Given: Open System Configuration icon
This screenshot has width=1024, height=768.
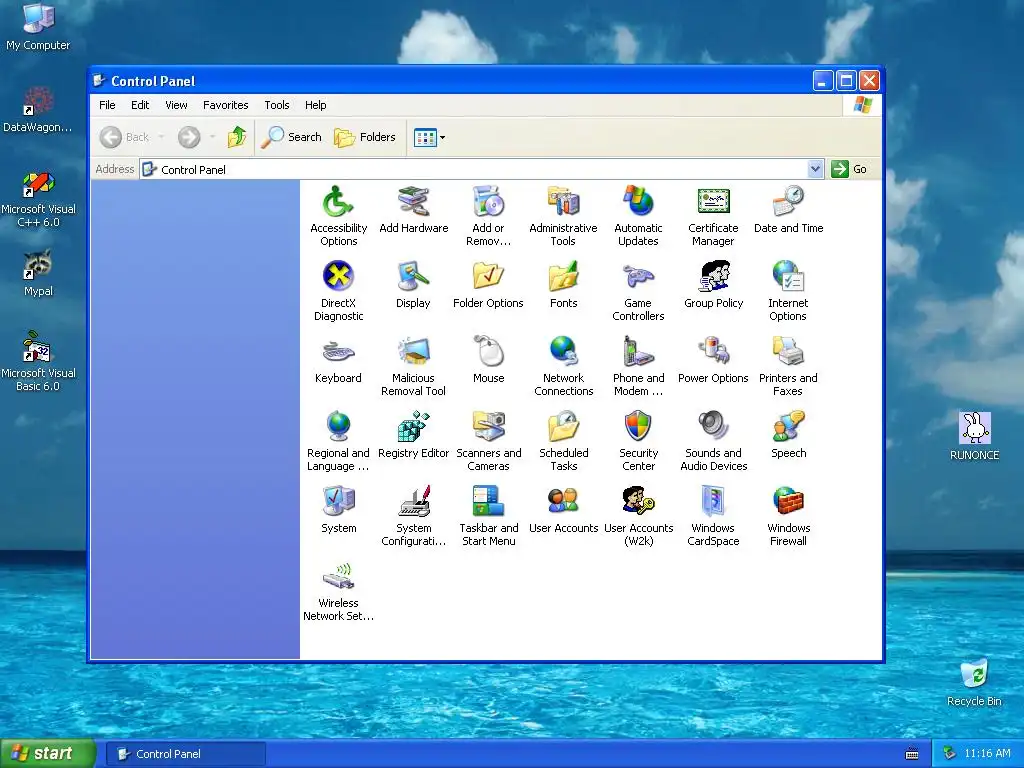Looking at the screenshot, I should point(413,502).
